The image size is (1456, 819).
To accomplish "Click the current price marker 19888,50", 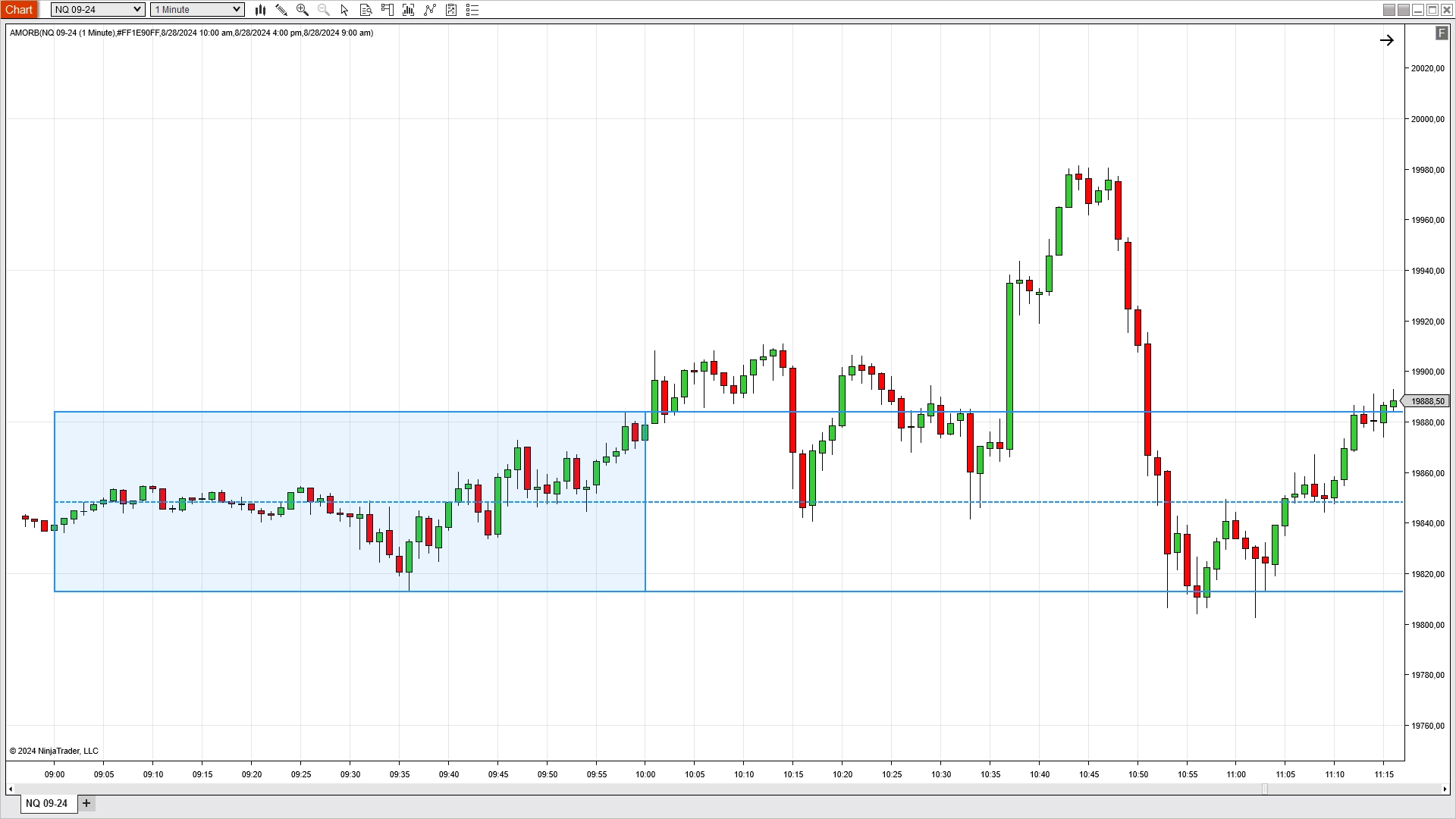I will point(1426,401).
